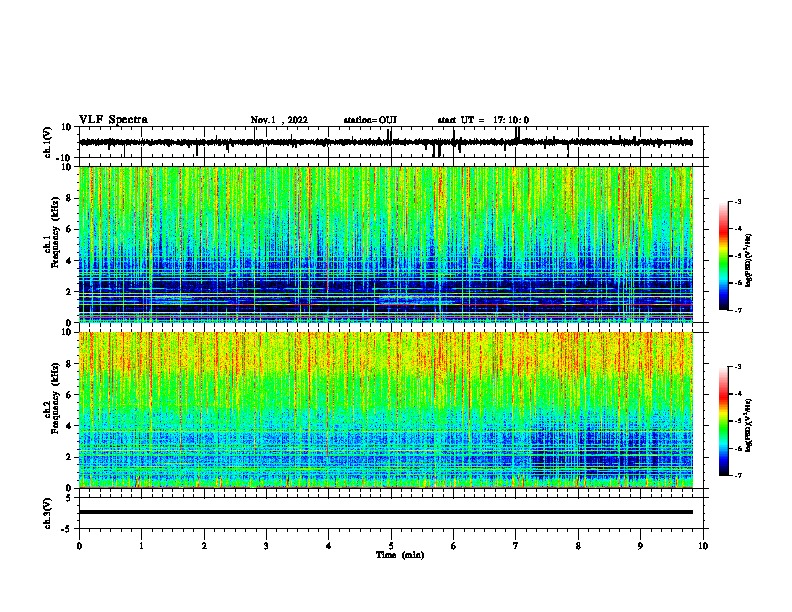Click the ch.2 spectrogram color bar
792x612 pixels.
click(724, 421)
